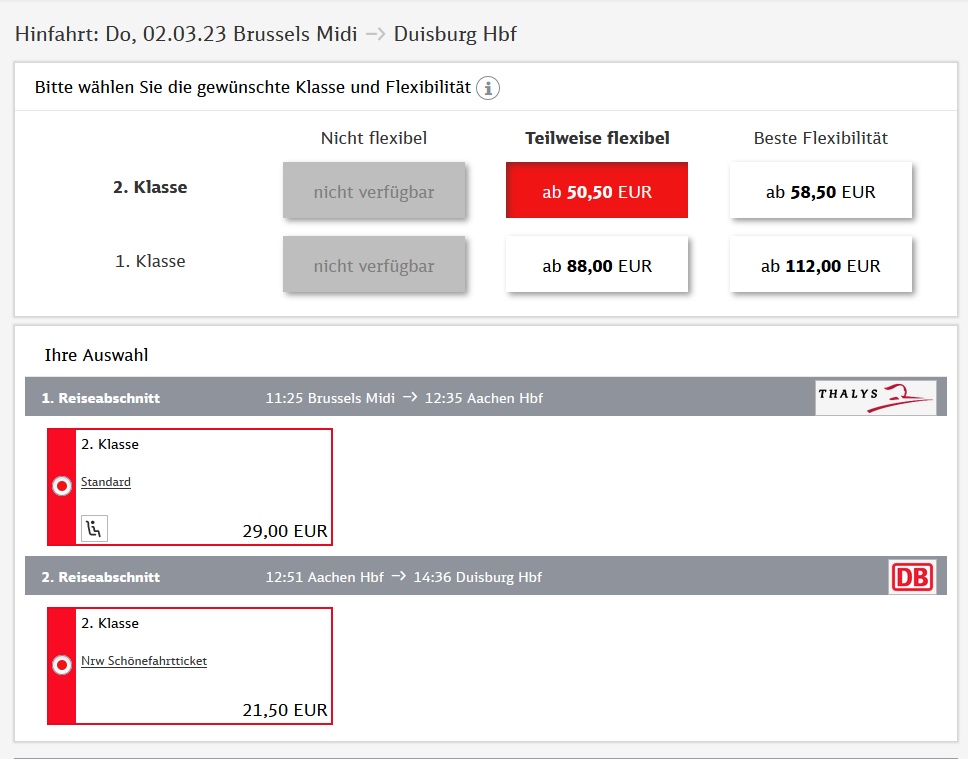This screenshot has width=968, height=759.
Task: Select the Nrw Schönefahrtticket radio button
Action: [62, 665]
